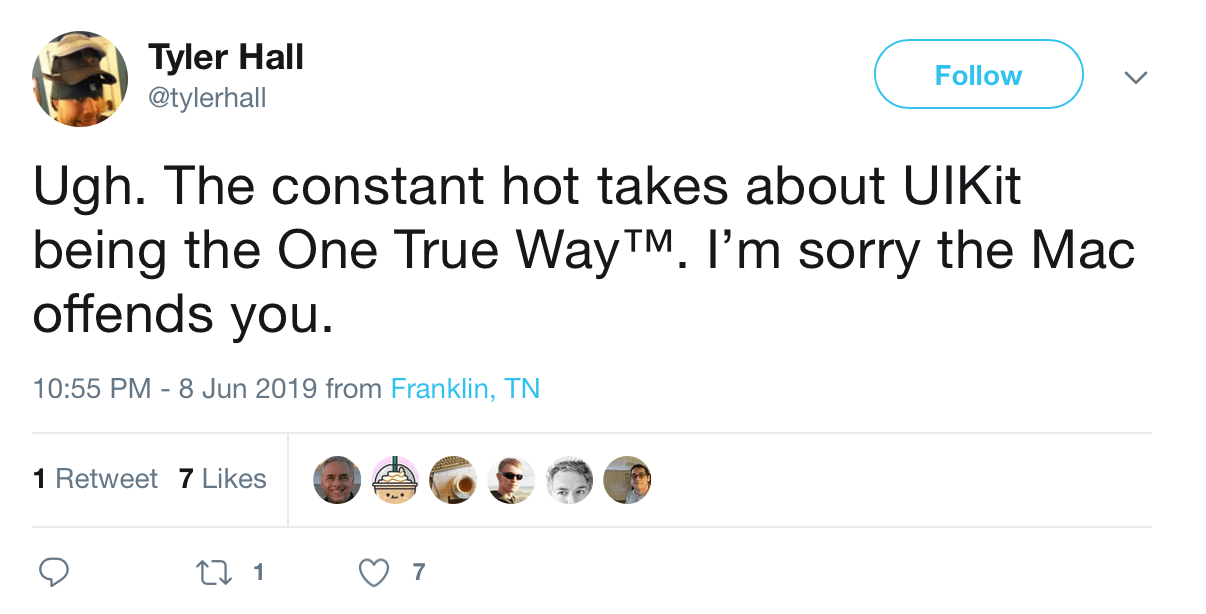Viewport: 1206px width, 614px height.
Task: Open the Franklin, TN location link
Action: click(465, 388)
